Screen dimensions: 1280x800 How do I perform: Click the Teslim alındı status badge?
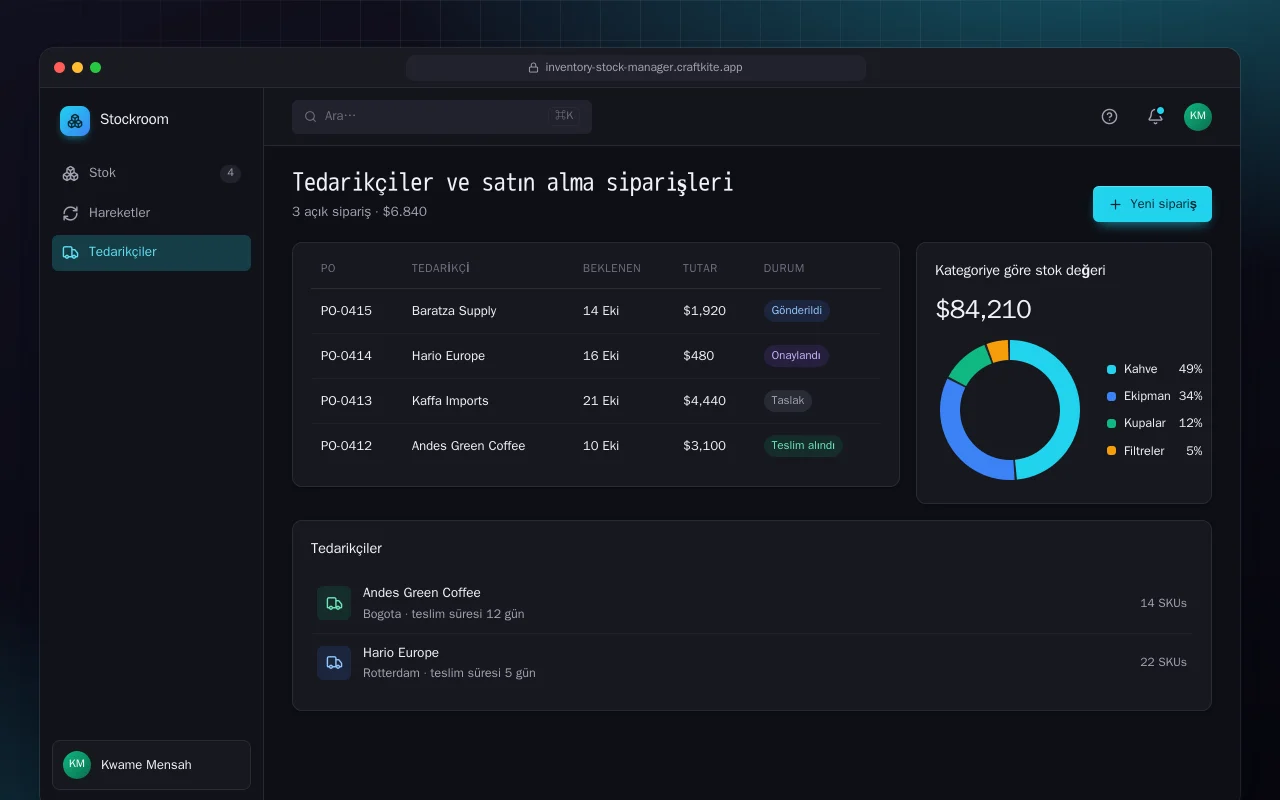coord(803,446)
